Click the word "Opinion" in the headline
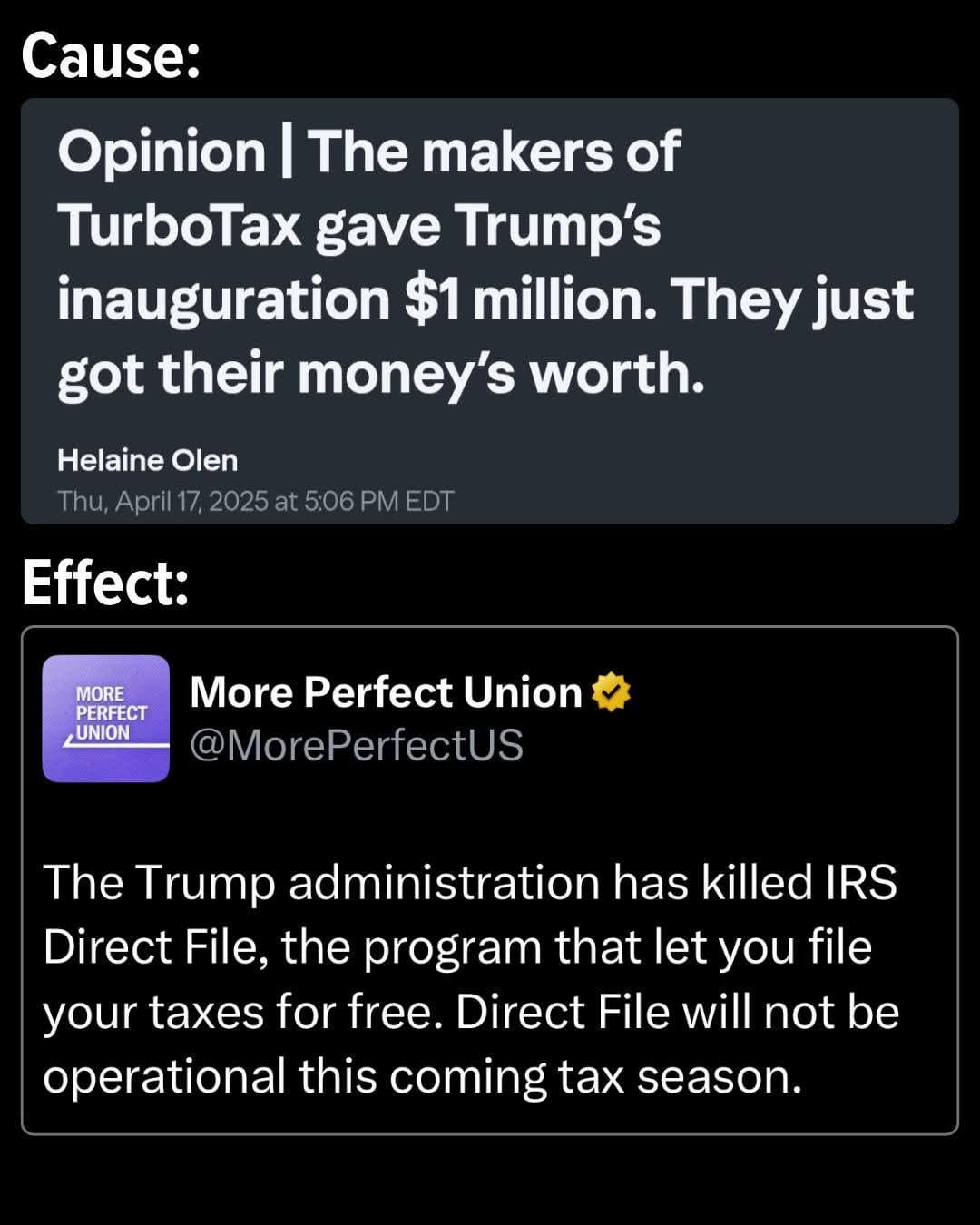Image resolution: width=980 pixels, height=1225 pixels. pos(161,152)
